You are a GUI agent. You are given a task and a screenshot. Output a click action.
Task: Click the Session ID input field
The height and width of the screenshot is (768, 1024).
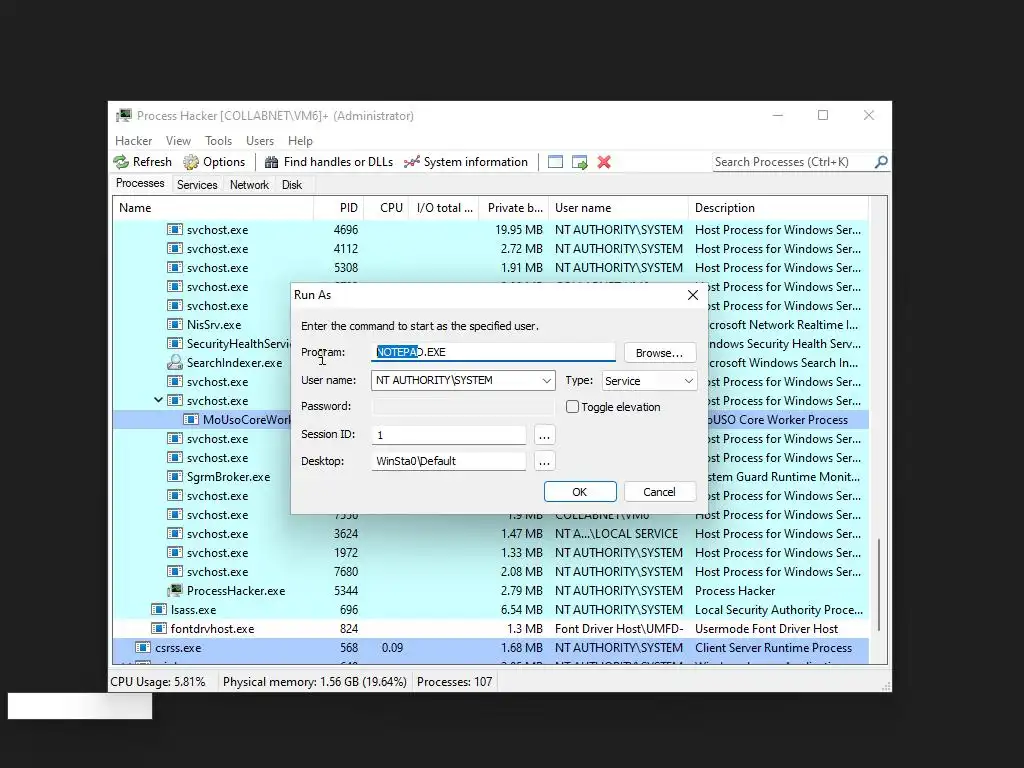pos(449,435)
